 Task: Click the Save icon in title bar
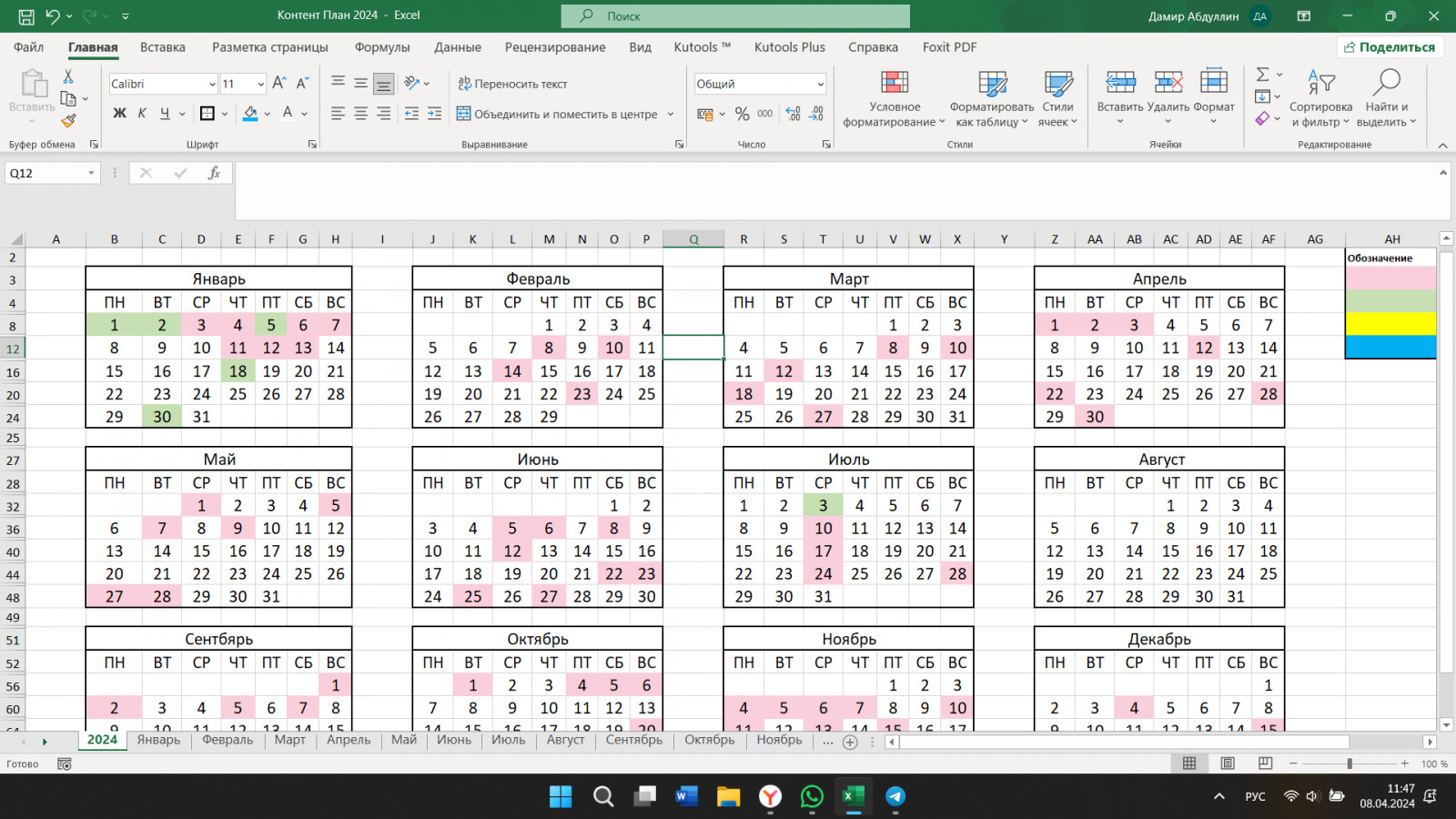pos(26,15)
